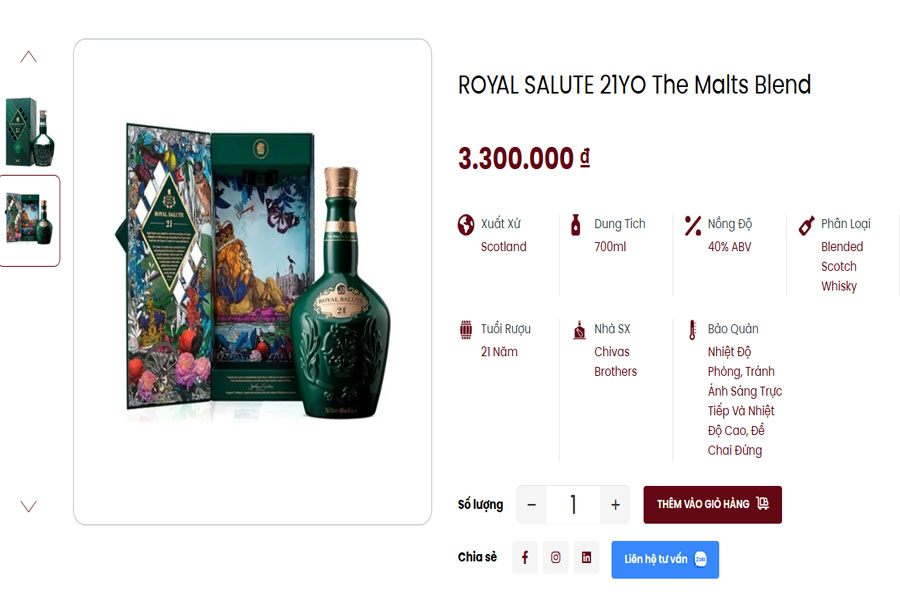The image size is (900, 600).
Task: Increase quantity with plus button
Action: pyautogui.click(x=615, y=505)
